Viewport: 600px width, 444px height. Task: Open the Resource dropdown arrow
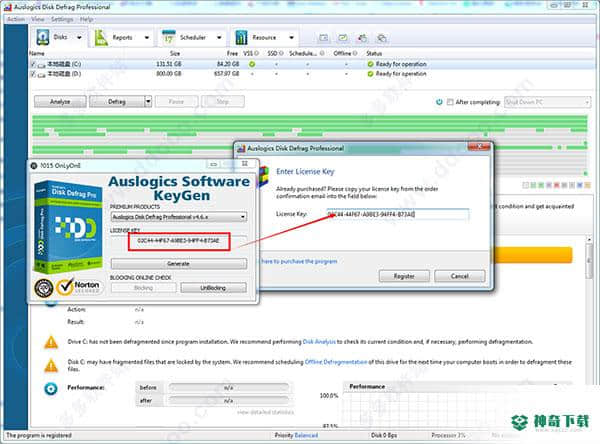coord(292,38)
